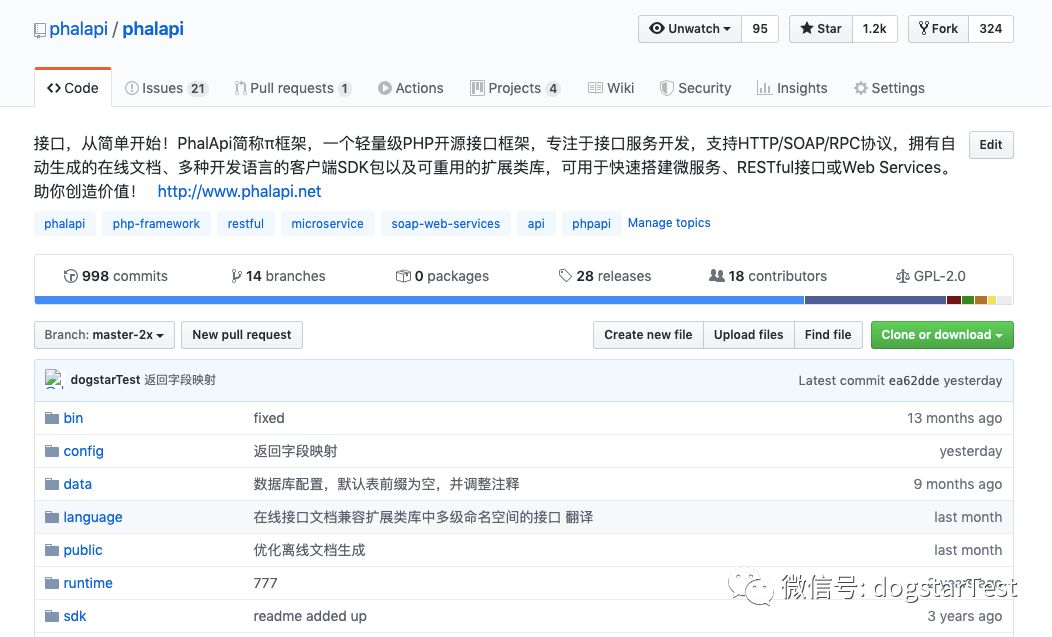Image resolution: width=1052 pixels, height=637 pixels.
Task: Open the Branch master-2x dropdown
Action: 104,335
